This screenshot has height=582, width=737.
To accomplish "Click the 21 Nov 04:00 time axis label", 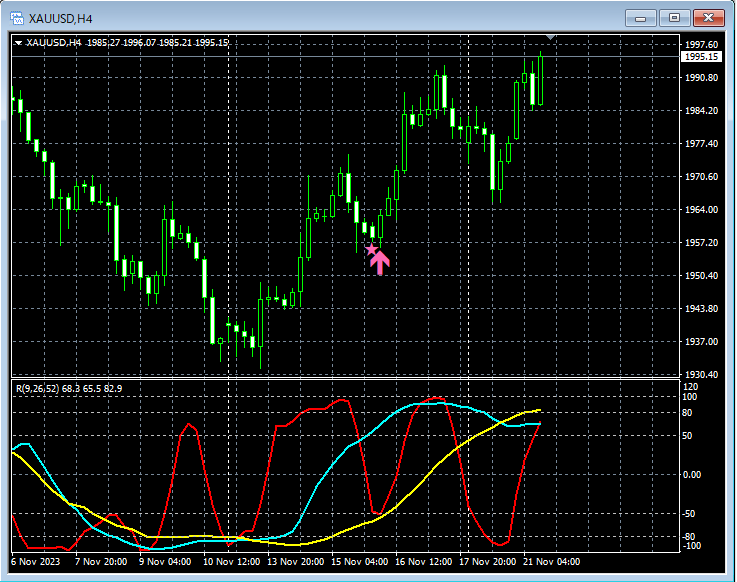I will click(551, 562).
